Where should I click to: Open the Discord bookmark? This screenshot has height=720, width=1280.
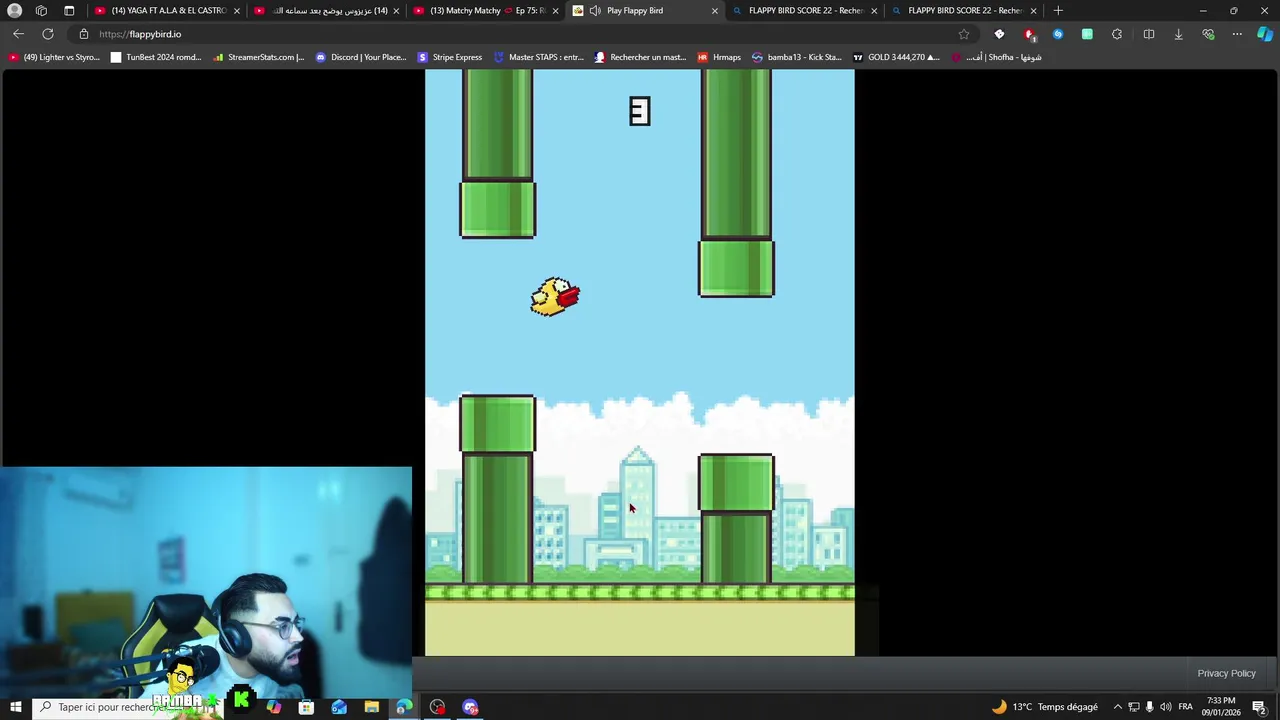(x=361, y=57)
